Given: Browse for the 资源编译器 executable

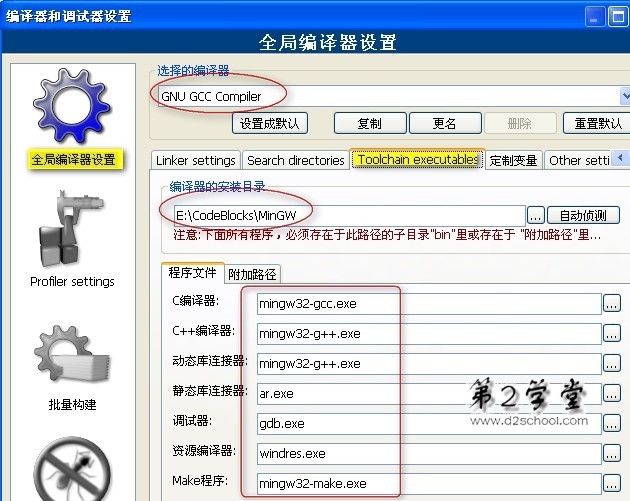Looking at the screenshot, I should (612, 454).
